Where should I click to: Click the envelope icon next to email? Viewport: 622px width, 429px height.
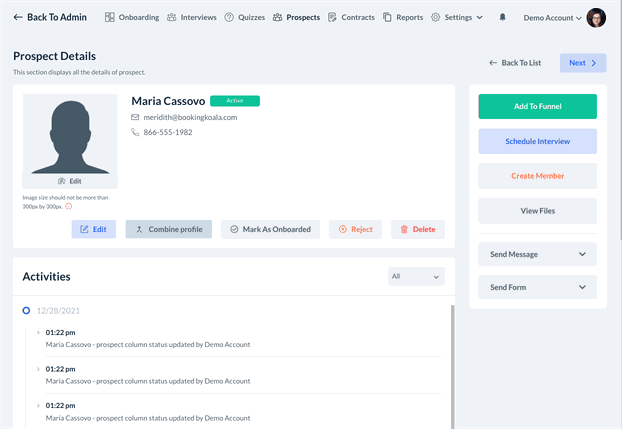pyautogui.click(x=135, y=117)
